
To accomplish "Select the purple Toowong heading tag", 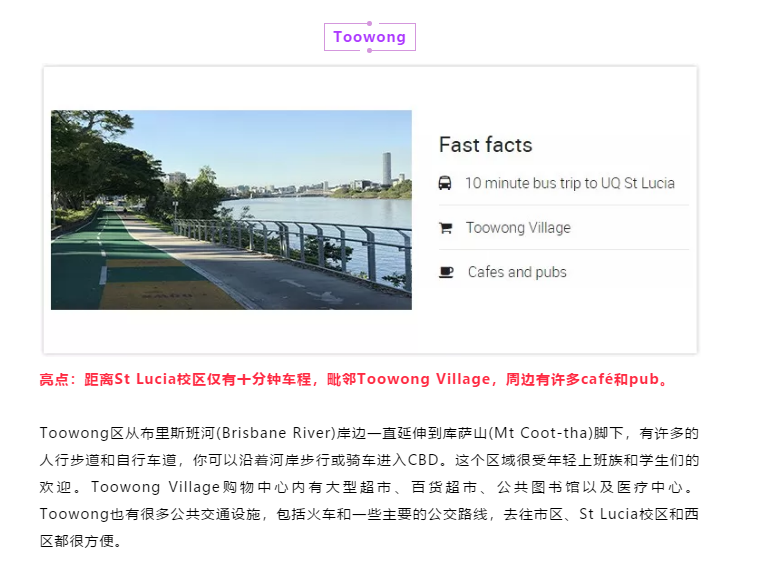I will point(369,37).
